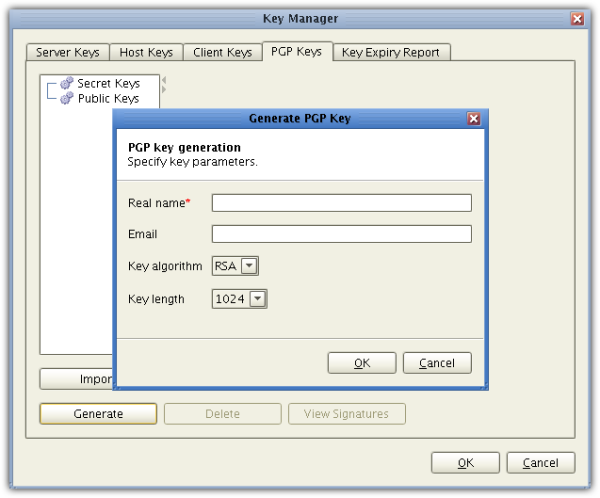Switch to the Host Keys tab

click(146, 52)
